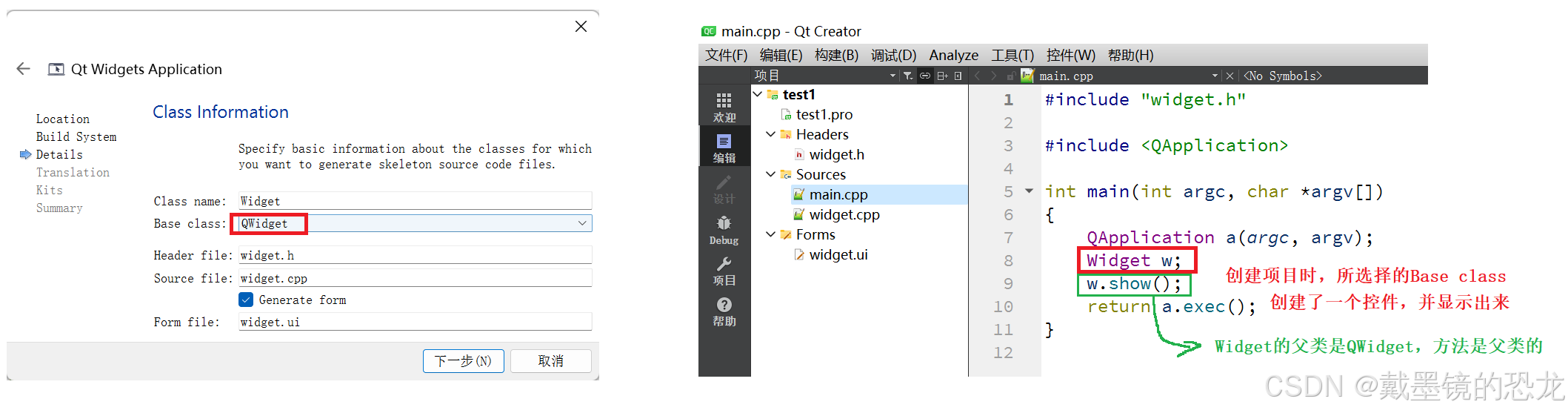Screen dimensions: 1568x413
Task: Click the main.cpp file icon in the editor toolbar
Action: [x=1027, y=75]
